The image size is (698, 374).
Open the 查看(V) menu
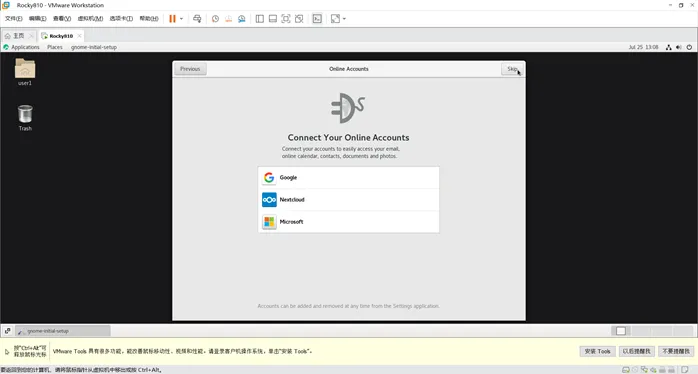[62, 19]
